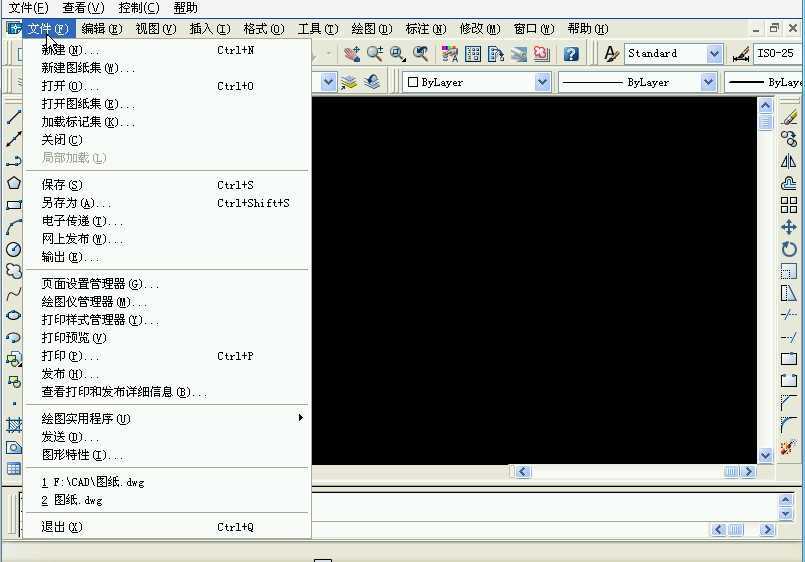The image size is (805, 562).
Task: Open the ByLayer linetype dropdown
Action: [x=708, y=82]
